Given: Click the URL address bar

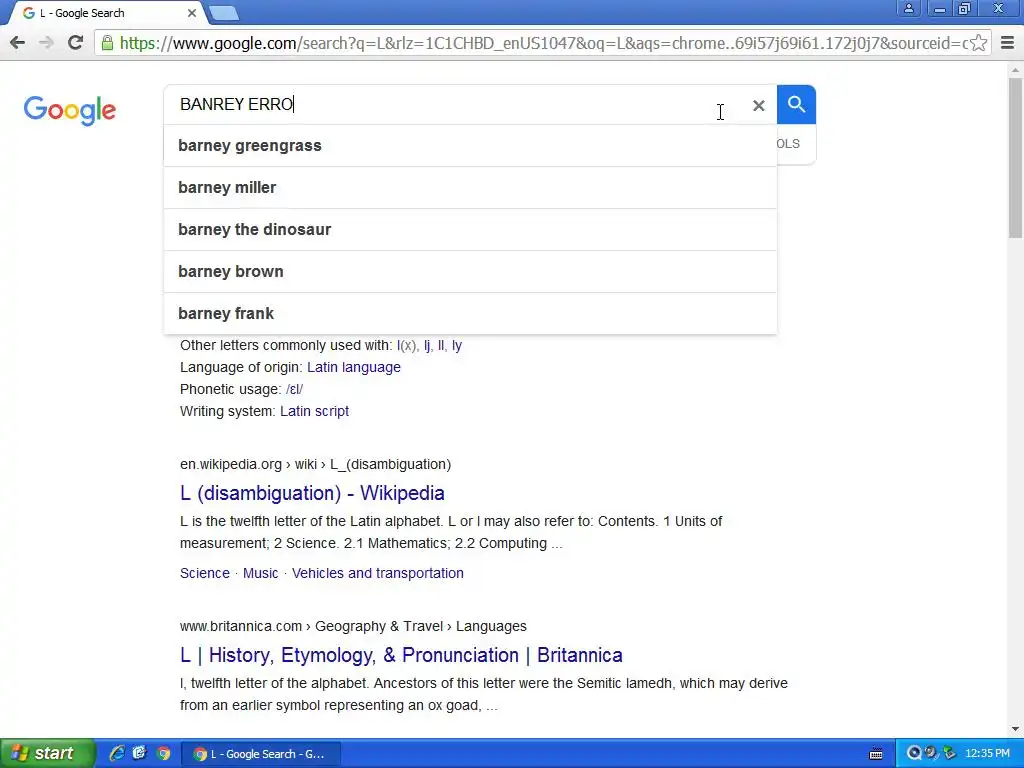Looking at the screenshot, I should (x=542, y=43).
